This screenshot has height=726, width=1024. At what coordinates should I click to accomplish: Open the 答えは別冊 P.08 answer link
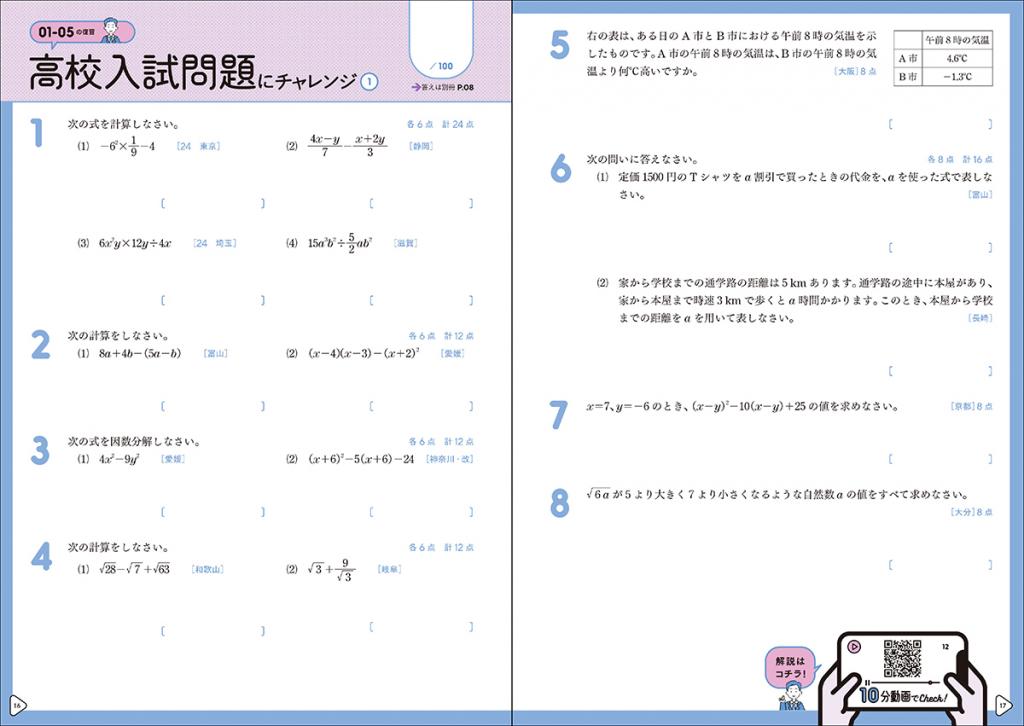[x=442, y=87]
